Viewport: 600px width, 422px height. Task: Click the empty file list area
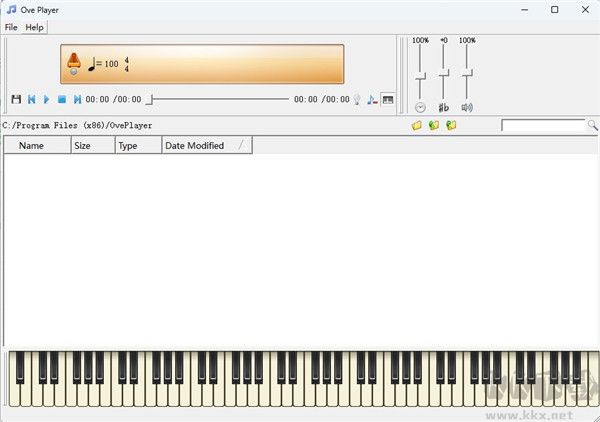point(300,249)
